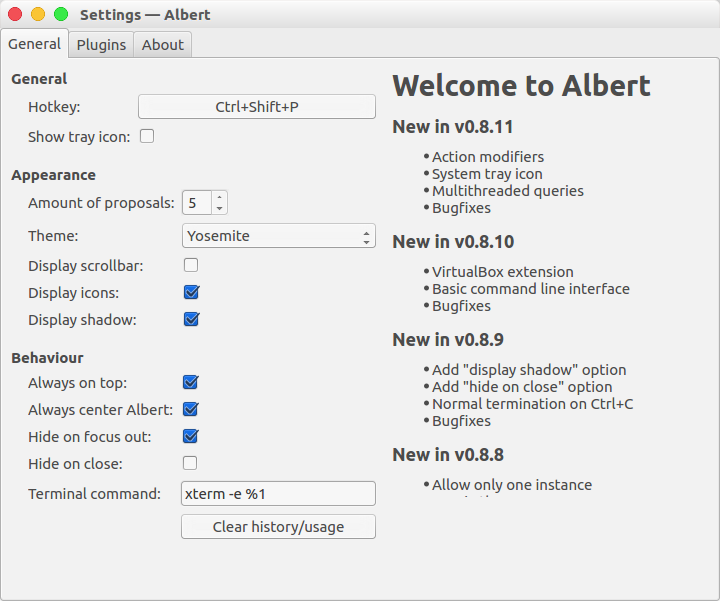Screen dimensions: 720x601
Task: Disable the Always on top checkbox
Action: click(190, 382)
